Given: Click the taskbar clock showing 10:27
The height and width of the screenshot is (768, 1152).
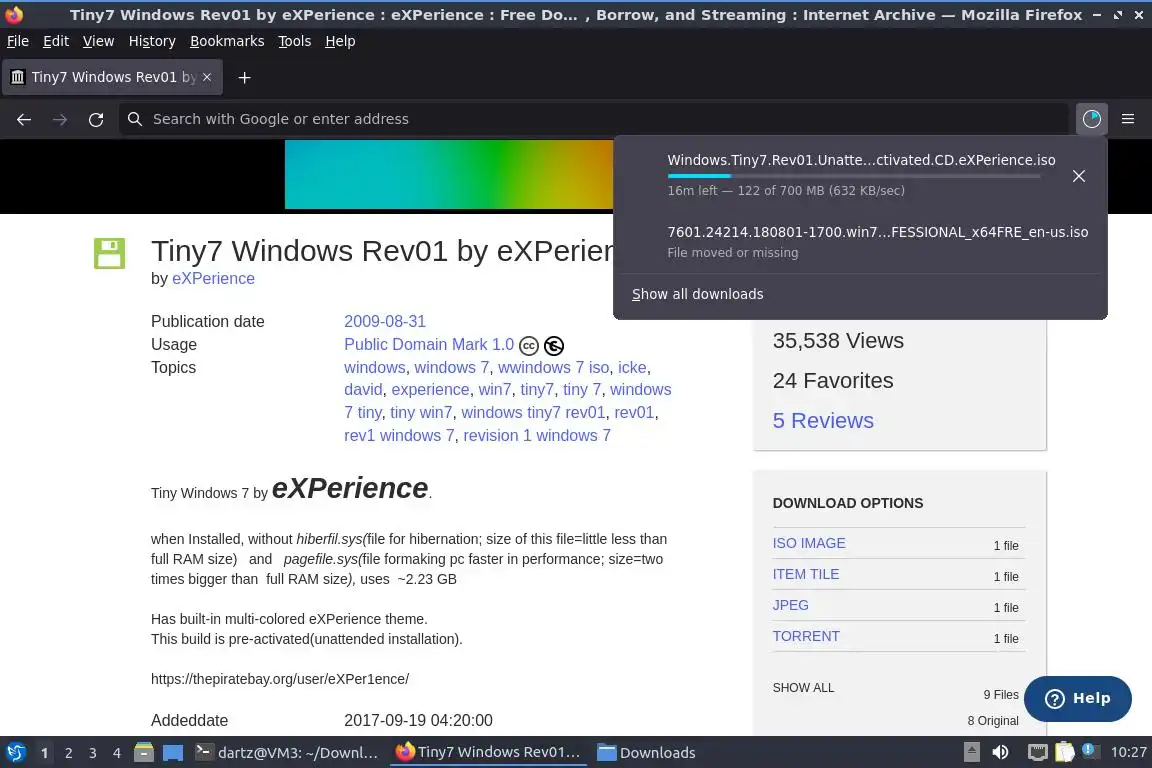Looking at the screenshot, I should coord(1128,753).
